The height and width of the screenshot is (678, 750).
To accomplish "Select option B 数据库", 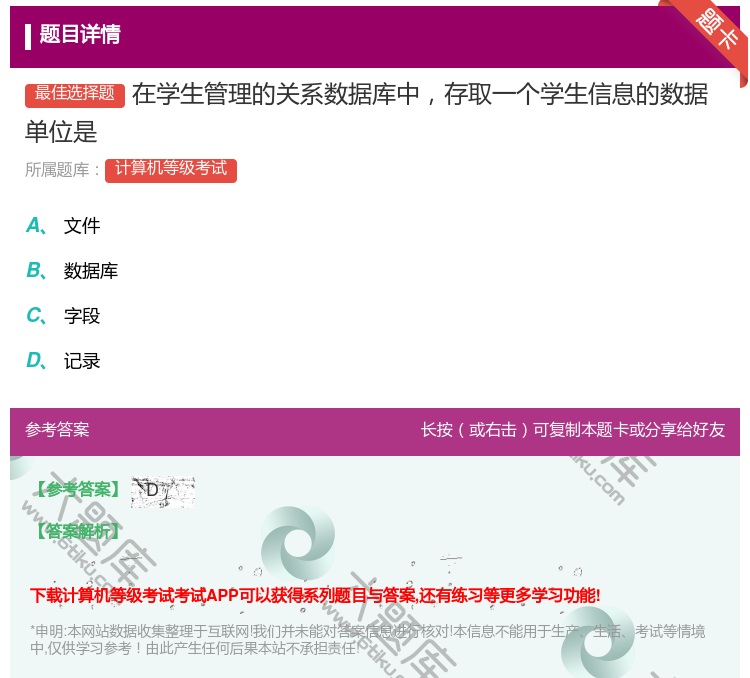I will tap(72, 271).
